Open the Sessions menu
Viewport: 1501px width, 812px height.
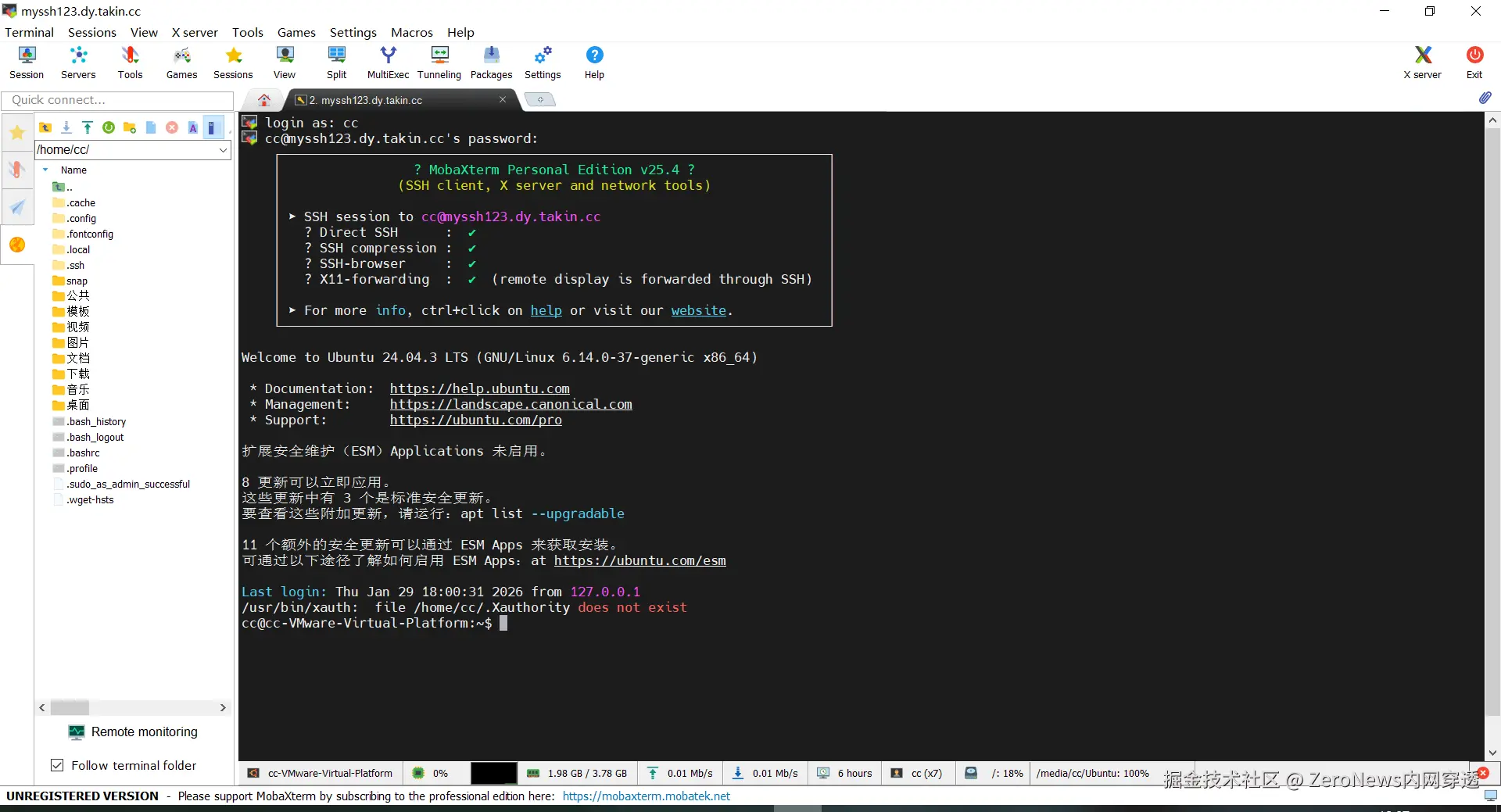tap(91, 32)
